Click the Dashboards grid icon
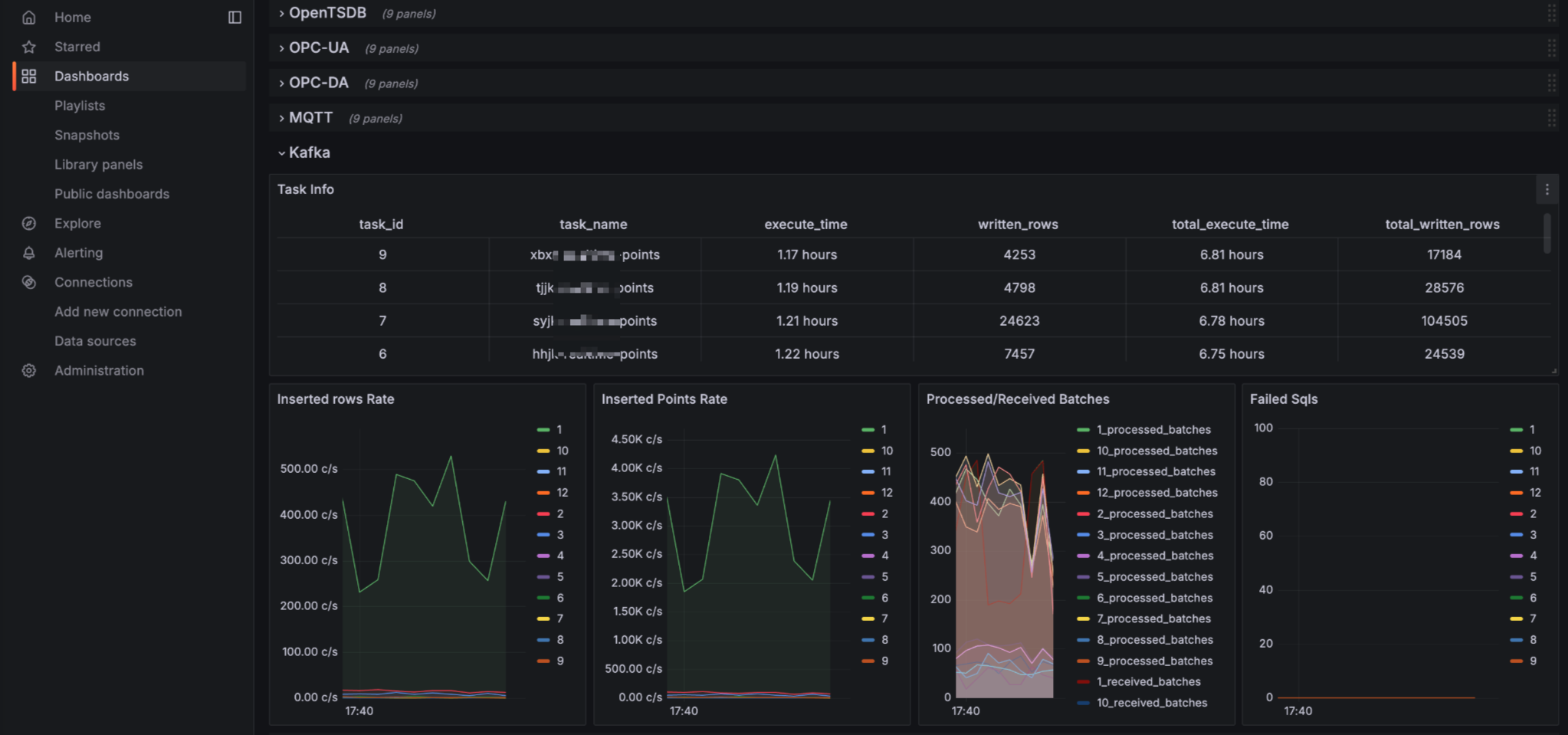Image resolution: width=1568 pixels, height=735 pixels. 29,76
